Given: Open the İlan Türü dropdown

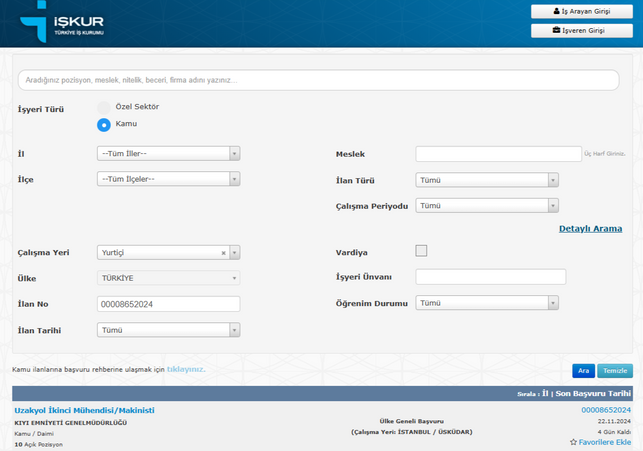Looking at the screenshot, I should tap(486, 180).
